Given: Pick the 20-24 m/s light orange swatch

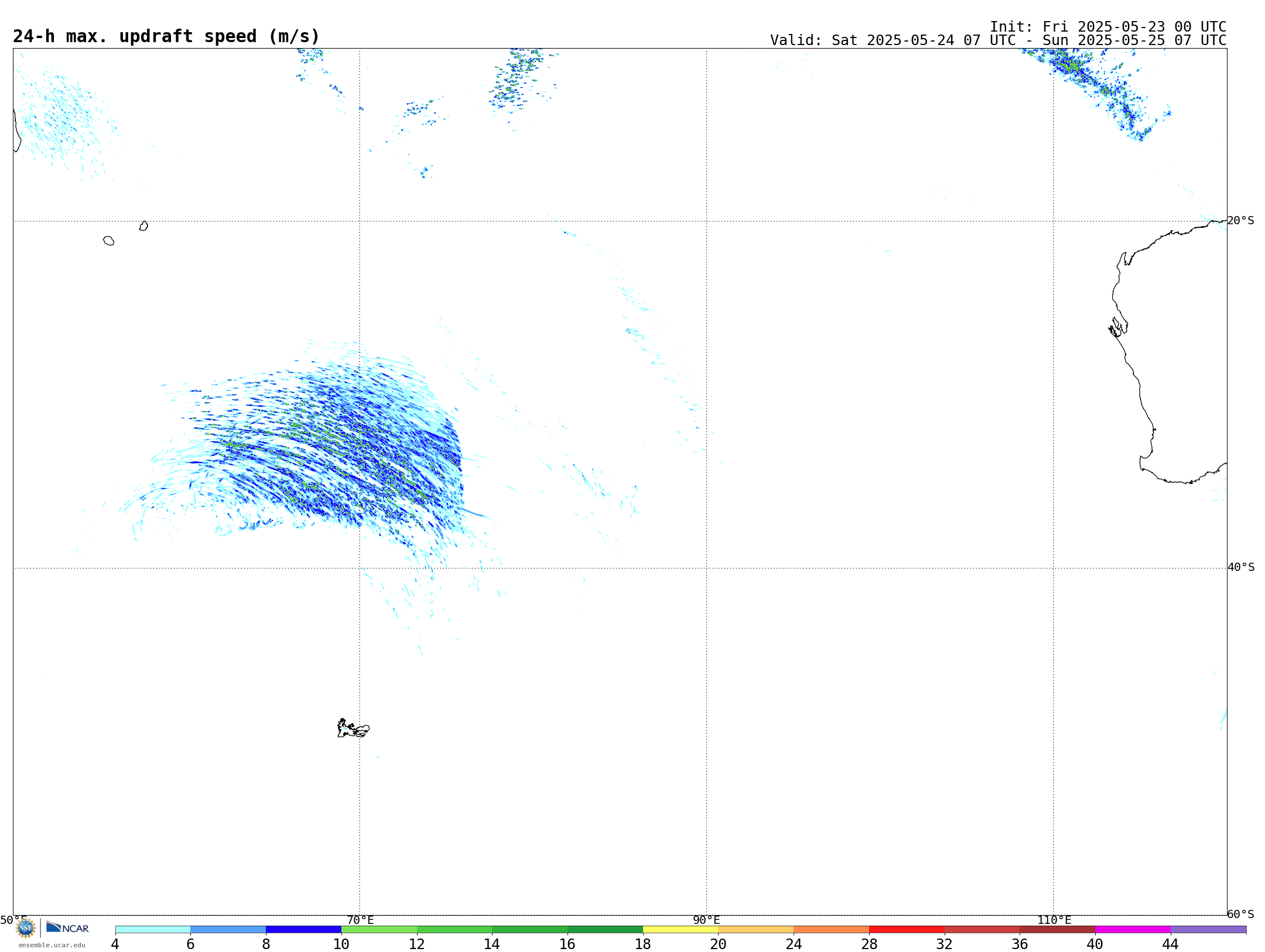Looking at the screenshot, I should point(756,929).
